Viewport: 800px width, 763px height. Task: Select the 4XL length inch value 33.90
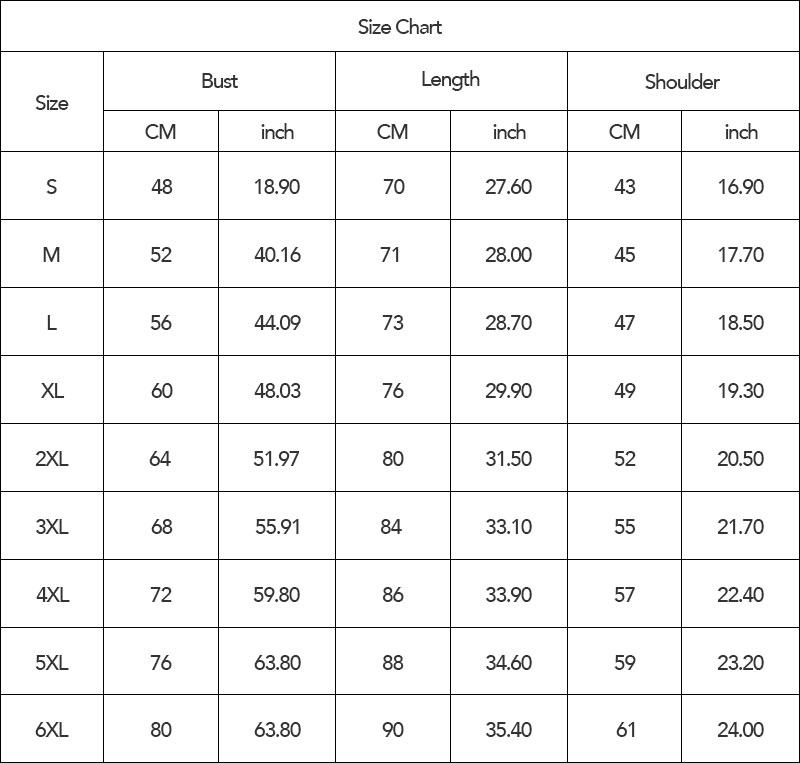tap(508, 595)
